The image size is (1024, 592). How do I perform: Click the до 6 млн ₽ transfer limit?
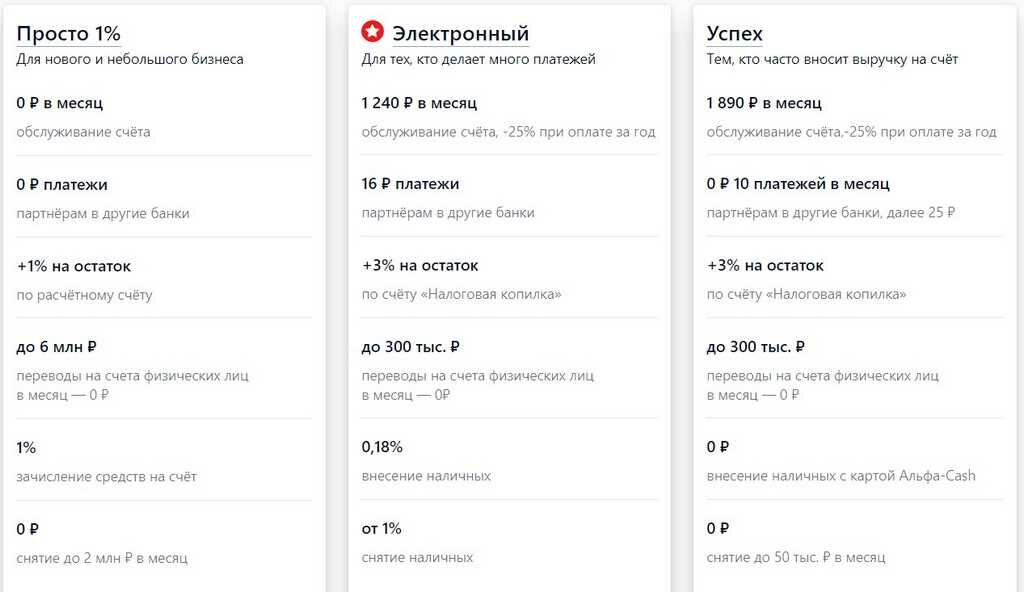56,347
